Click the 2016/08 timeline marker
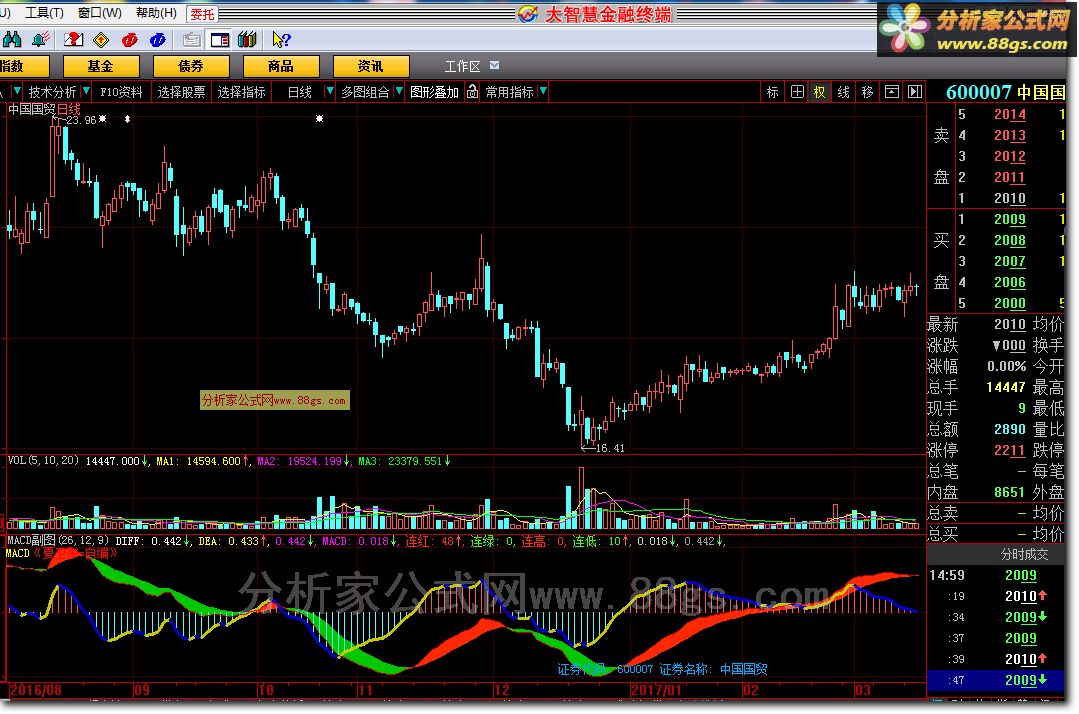 click(x=36, y=690)
